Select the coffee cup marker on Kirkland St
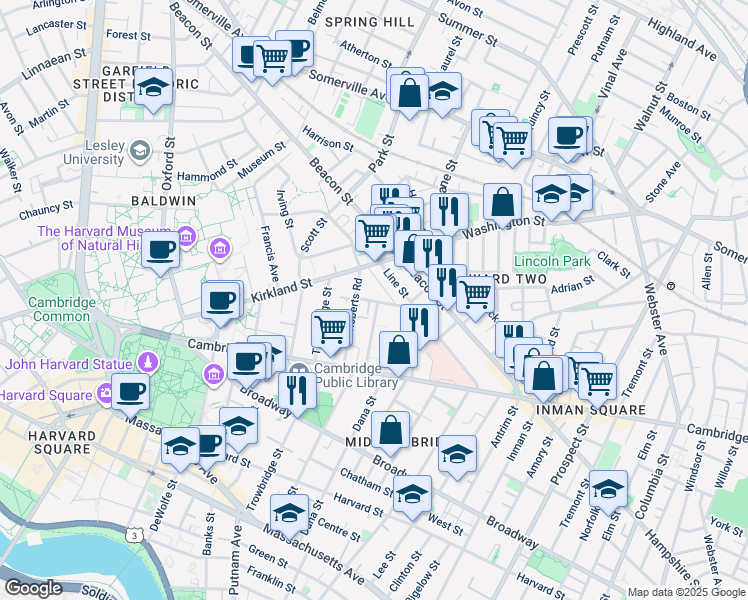748x600 pixels. point(220,299)
